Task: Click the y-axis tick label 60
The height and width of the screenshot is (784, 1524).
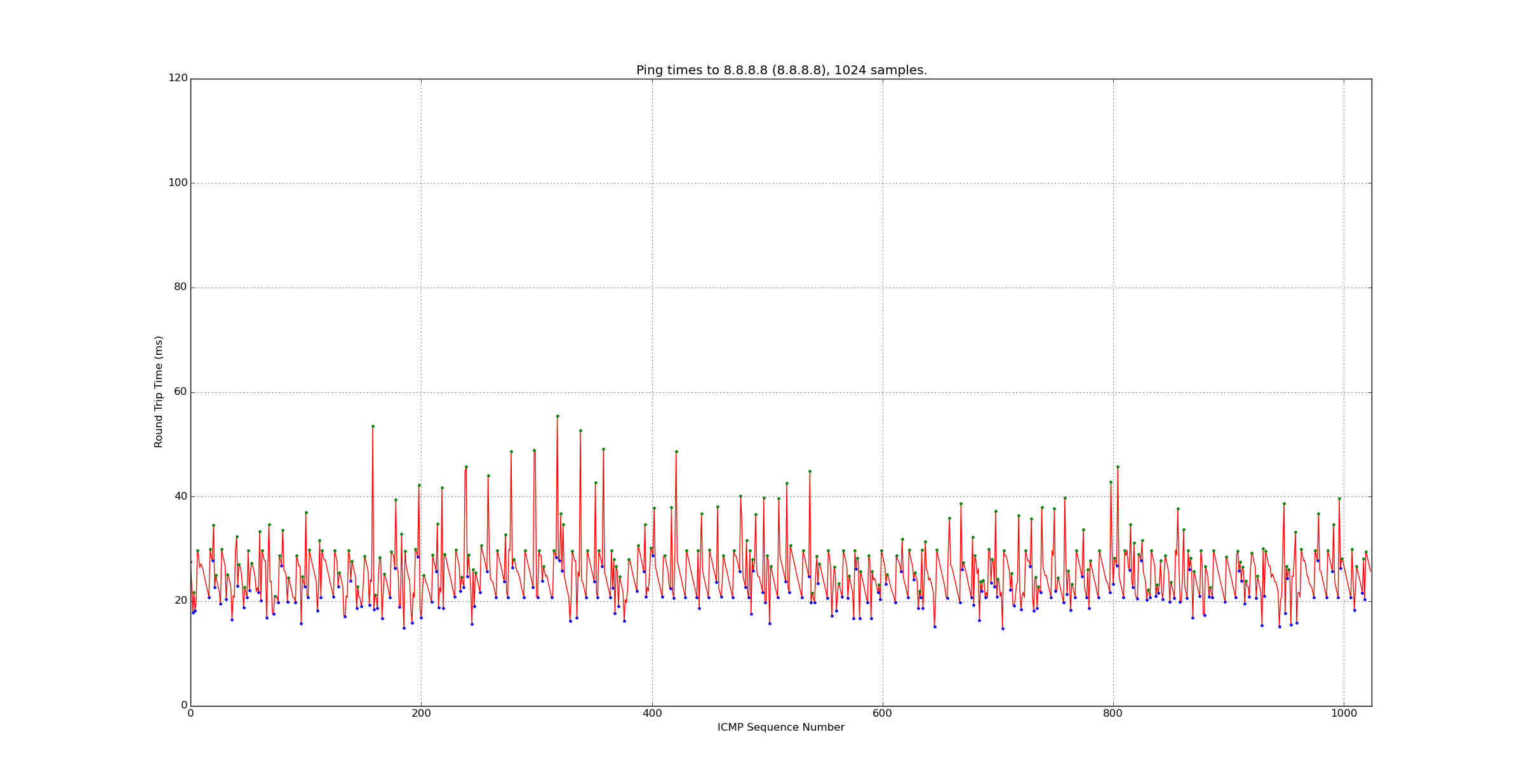Action: click(181, 392)
